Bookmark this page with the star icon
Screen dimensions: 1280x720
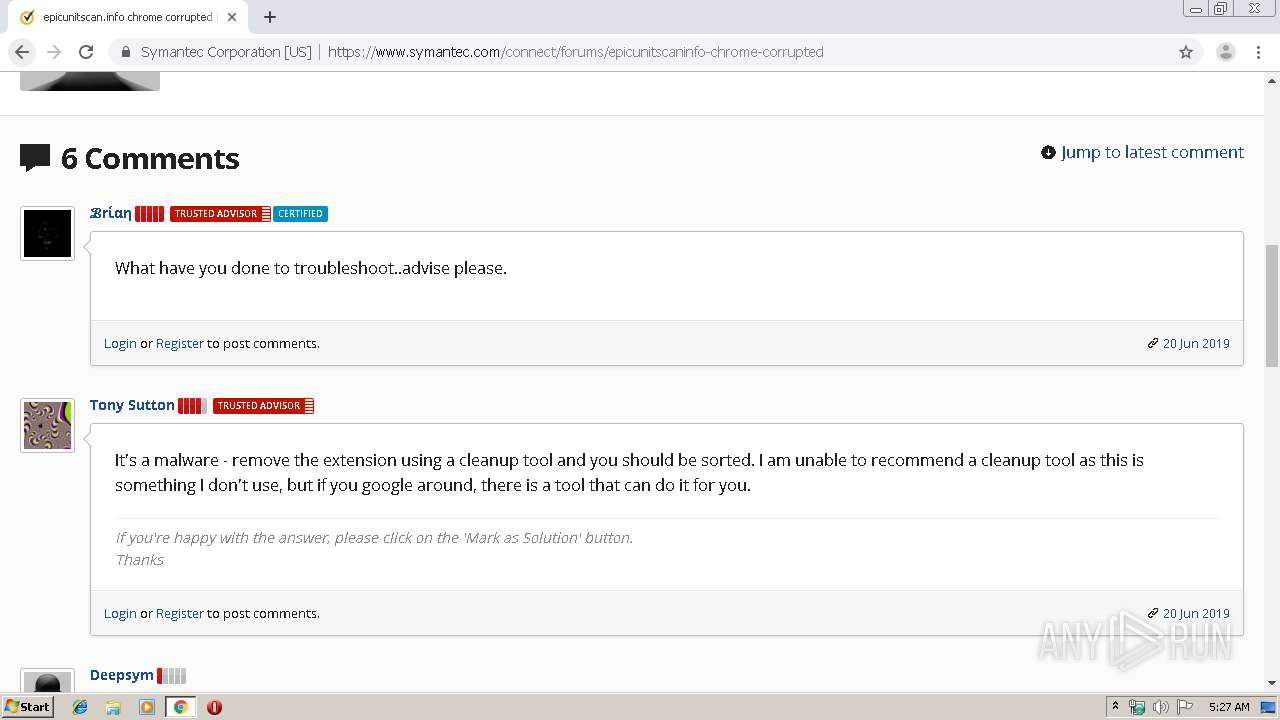point(1186,52)
